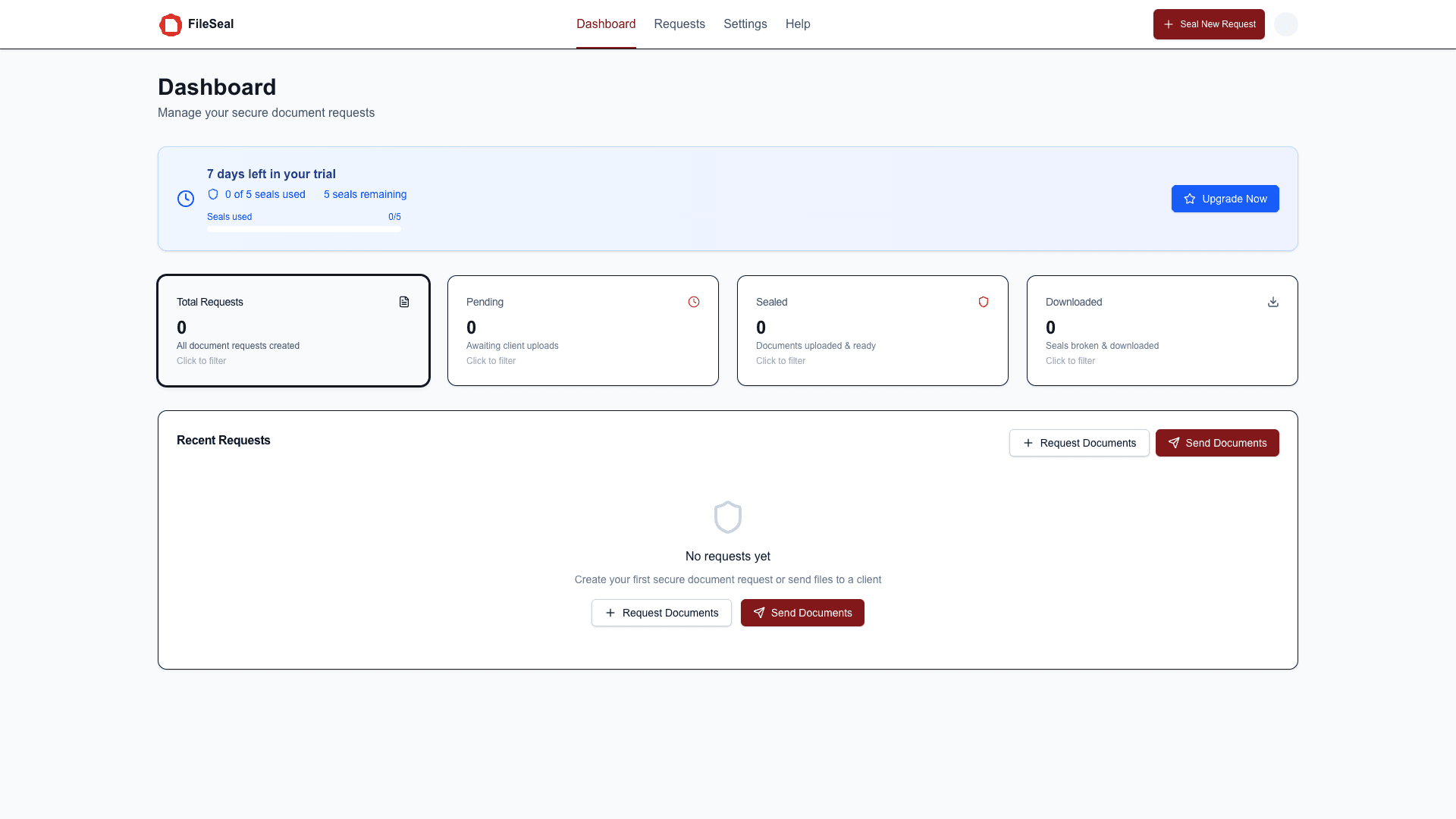
Task: Click Request Documents below No requests yet
Action: click(x=661, y=613)
